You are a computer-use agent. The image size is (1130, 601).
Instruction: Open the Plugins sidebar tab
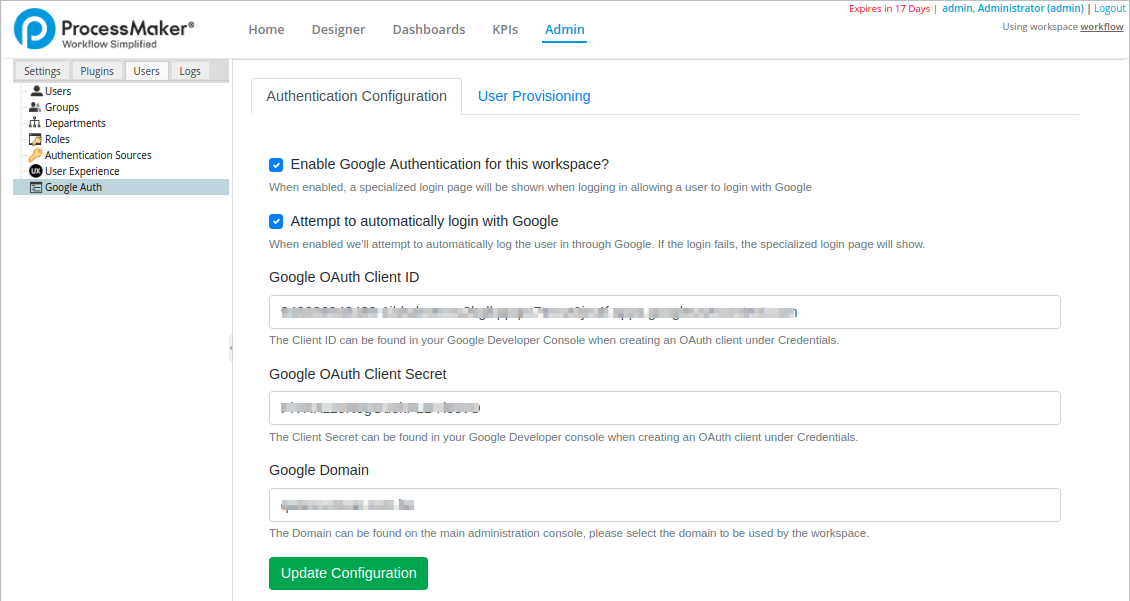pyautogui.click(x=97, y=71)
